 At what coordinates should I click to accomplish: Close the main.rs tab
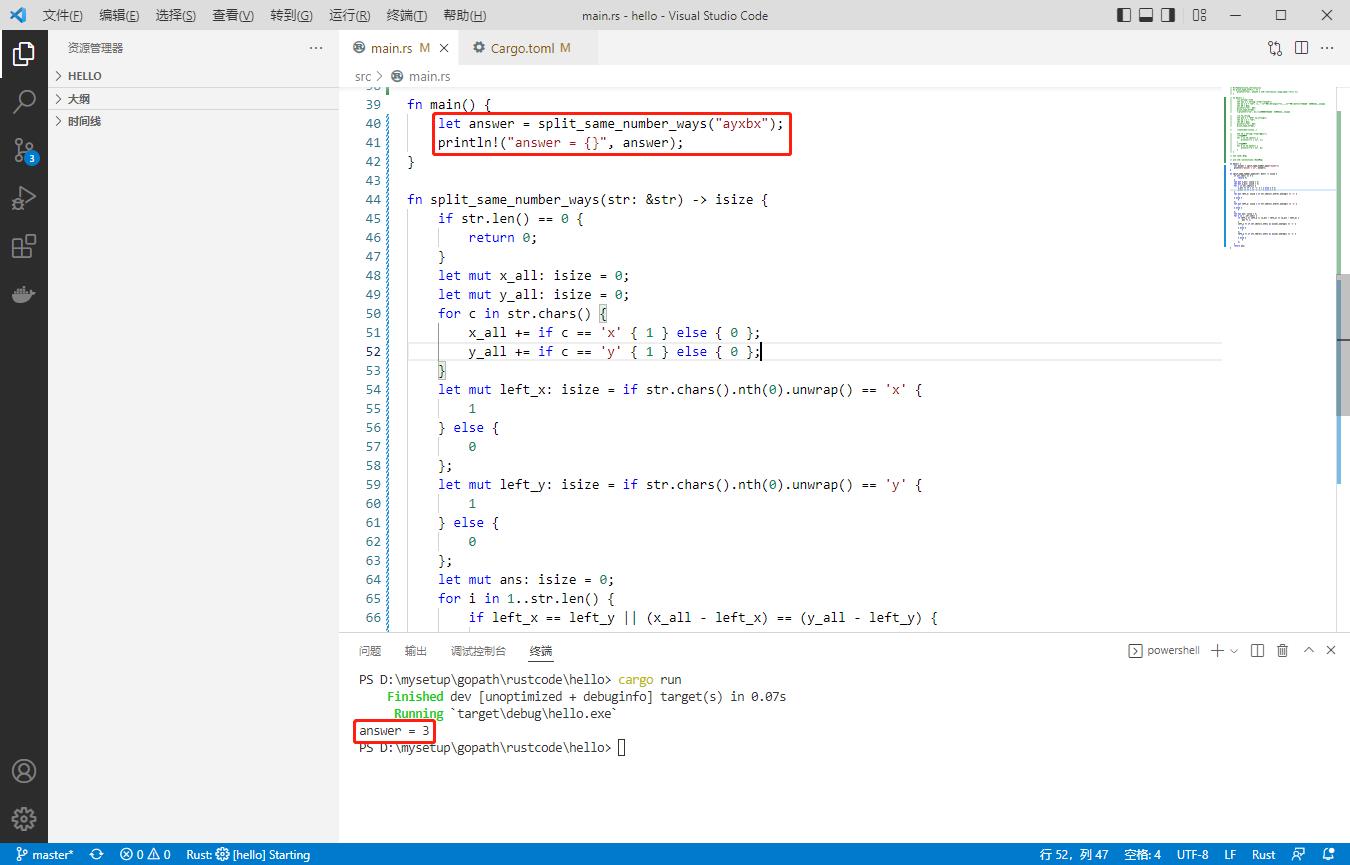[x=444, y=48]
